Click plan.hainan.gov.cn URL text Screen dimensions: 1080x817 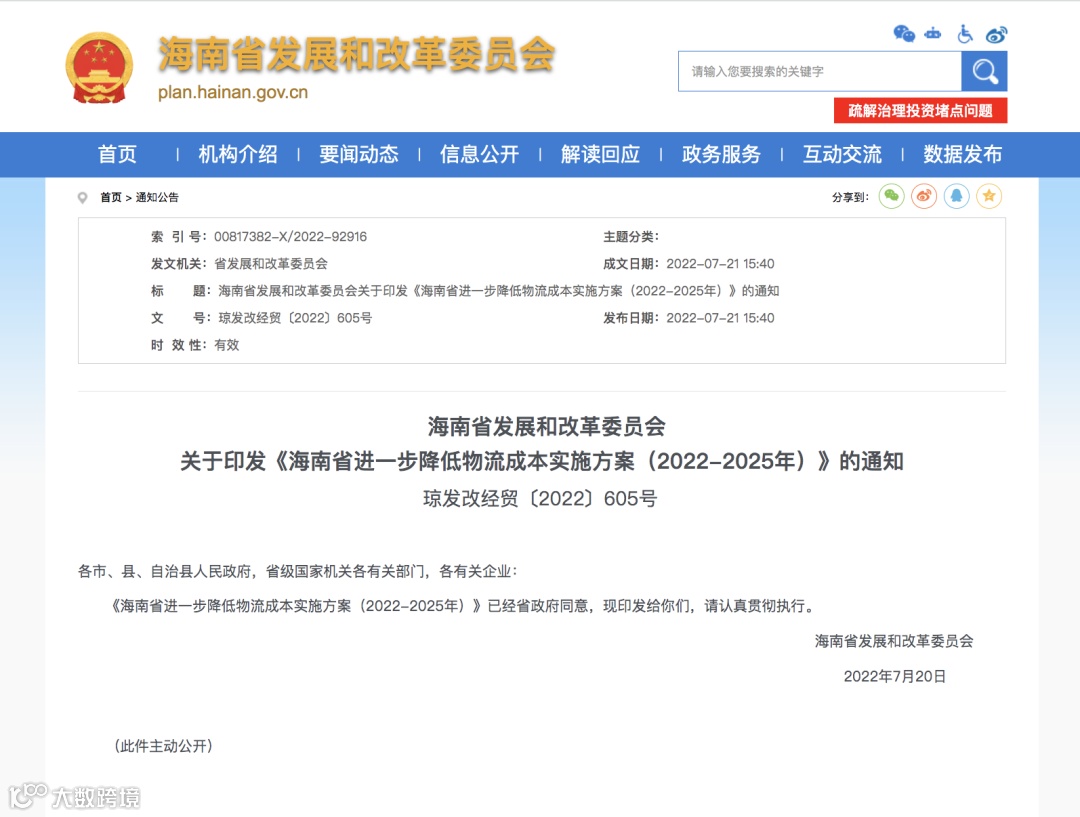(x=233, y=92)
